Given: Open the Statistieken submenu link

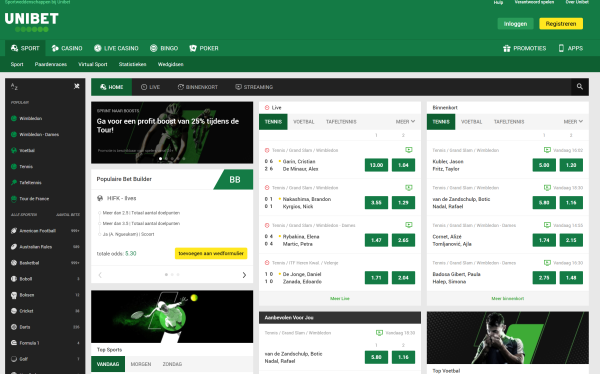Looking at the screenshot, I should (132, 64).
